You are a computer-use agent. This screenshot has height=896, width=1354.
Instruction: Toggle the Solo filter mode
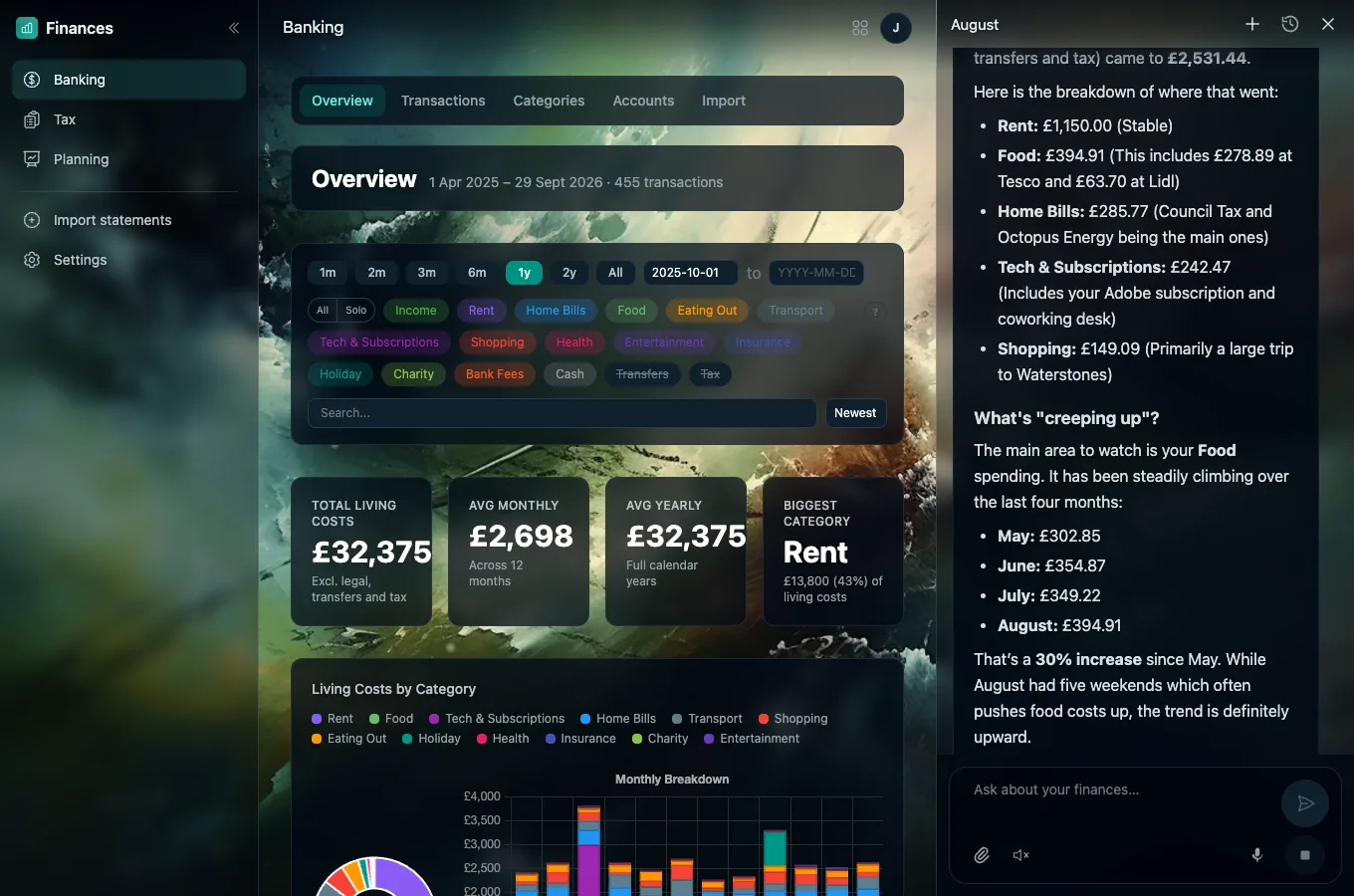click(x=356, y=311)
